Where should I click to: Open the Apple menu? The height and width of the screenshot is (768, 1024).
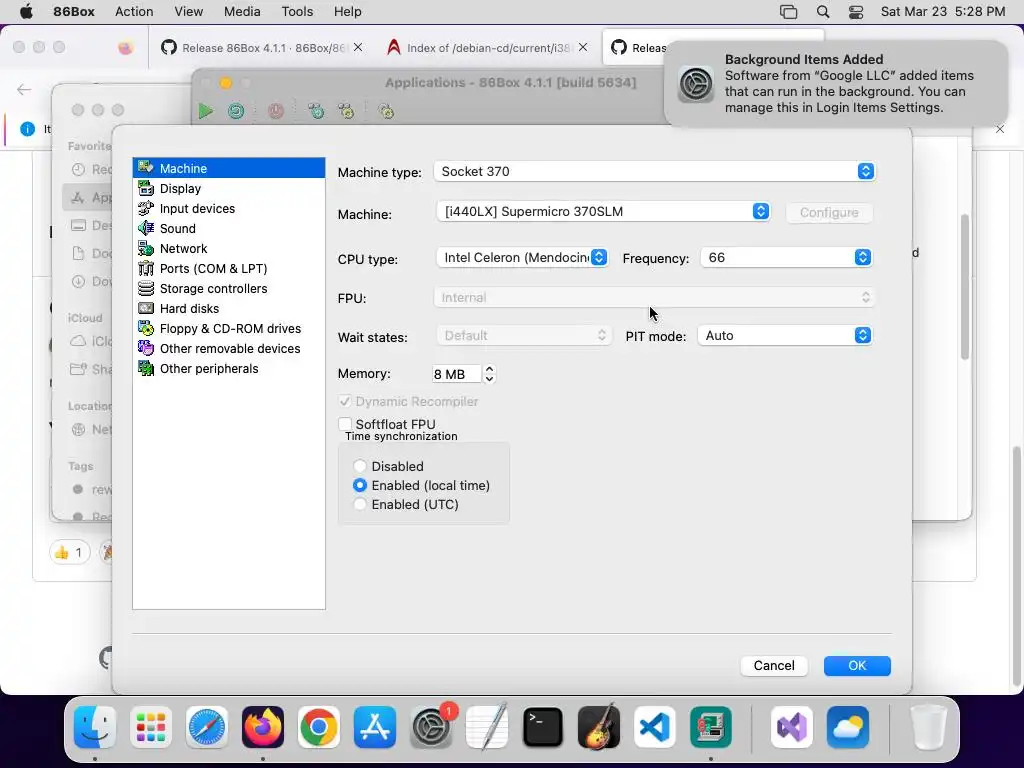click(26, 11)
